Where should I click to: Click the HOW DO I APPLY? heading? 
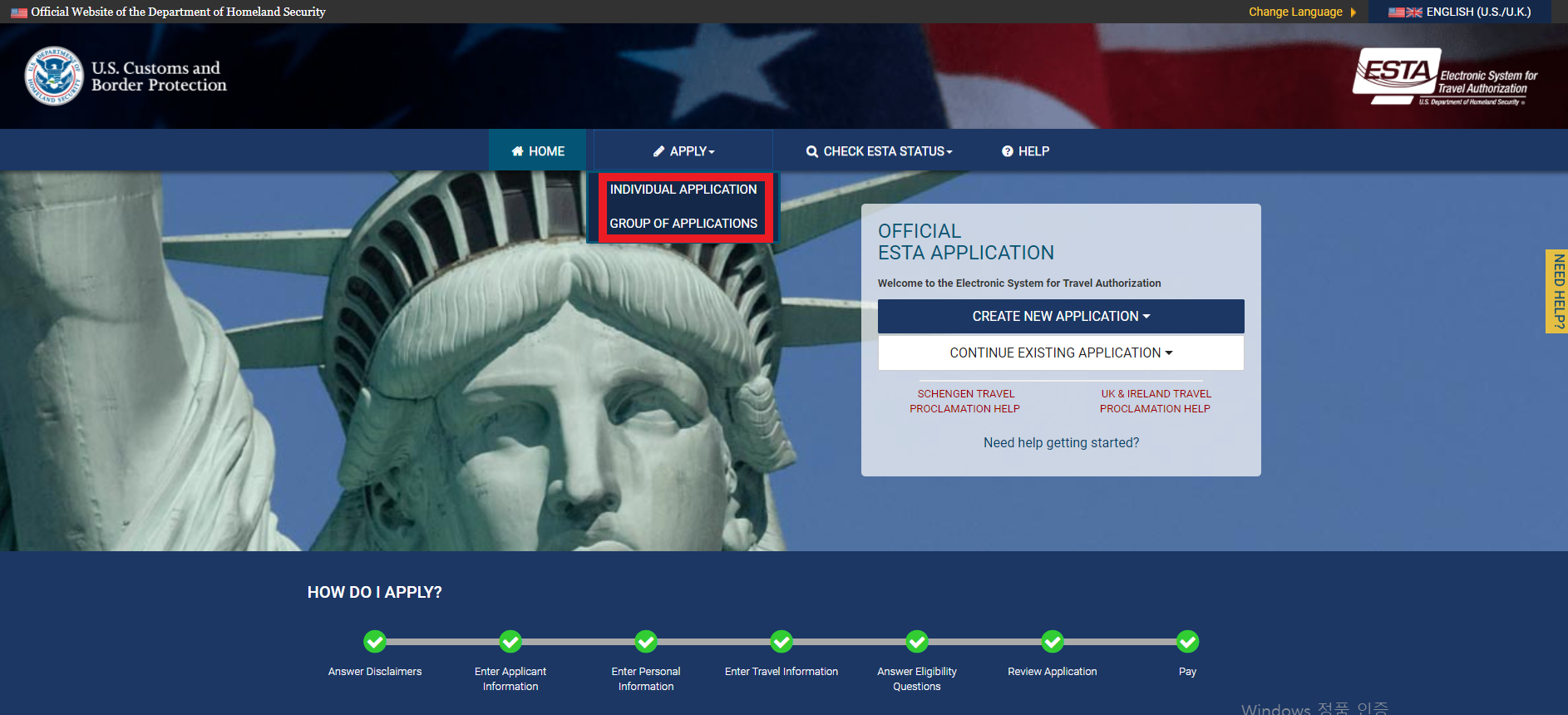click(x=375, y=592)
